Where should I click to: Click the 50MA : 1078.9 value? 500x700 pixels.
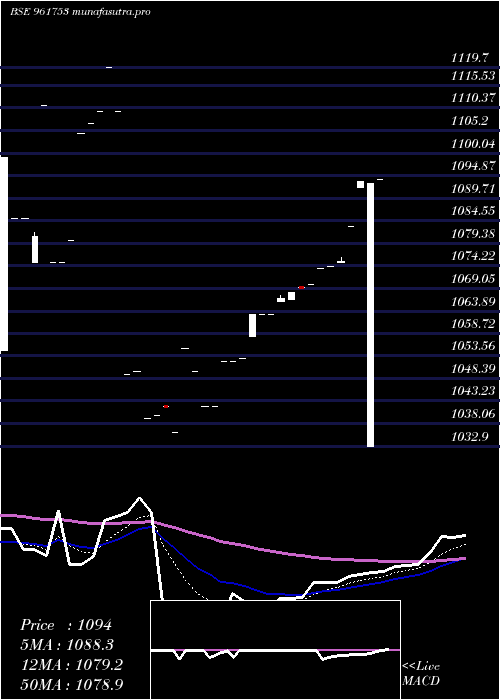(x=72, y=684)
